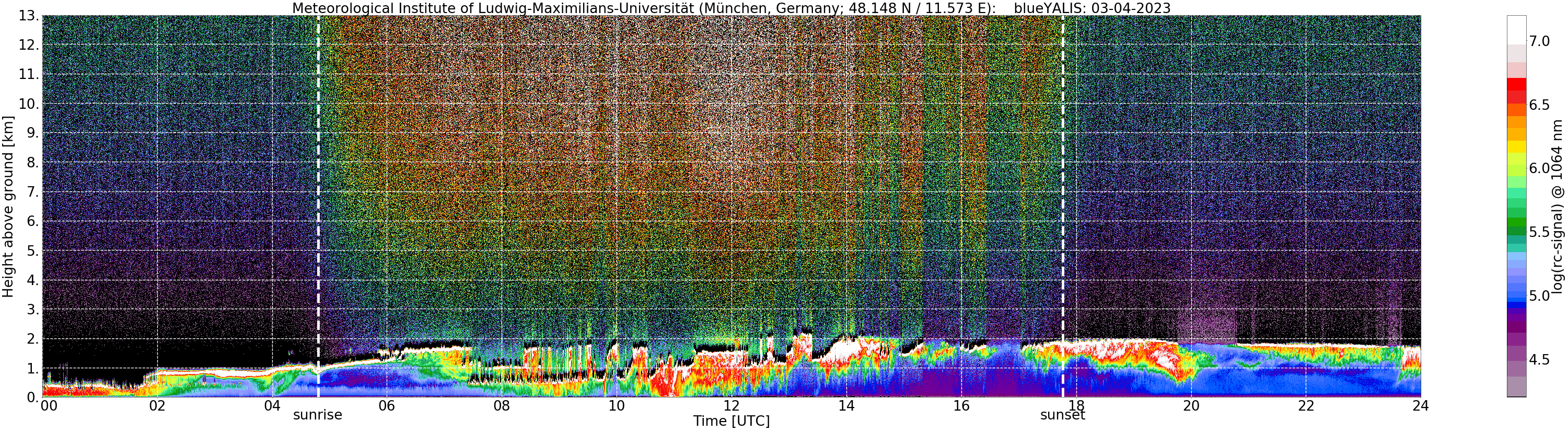
Task: Click the 'log(rc-signal) @ 1064 nm' colorbar label
Action: click(1557, 206)
